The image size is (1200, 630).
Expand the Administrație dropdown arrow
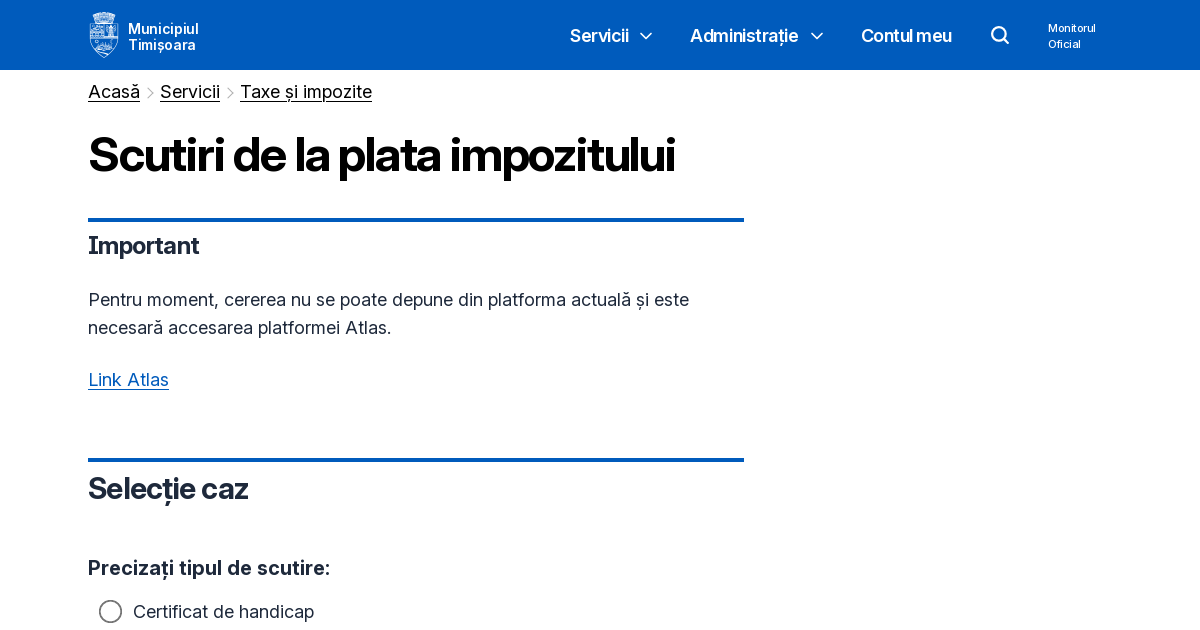click(x=817, y=36)
